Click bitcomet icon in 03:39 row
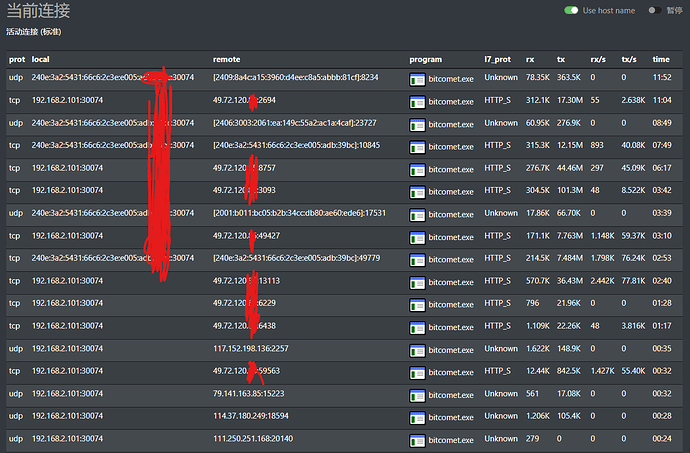Image resolution: width=690 pixels, height=453 pixels. [x=417, y=215]
